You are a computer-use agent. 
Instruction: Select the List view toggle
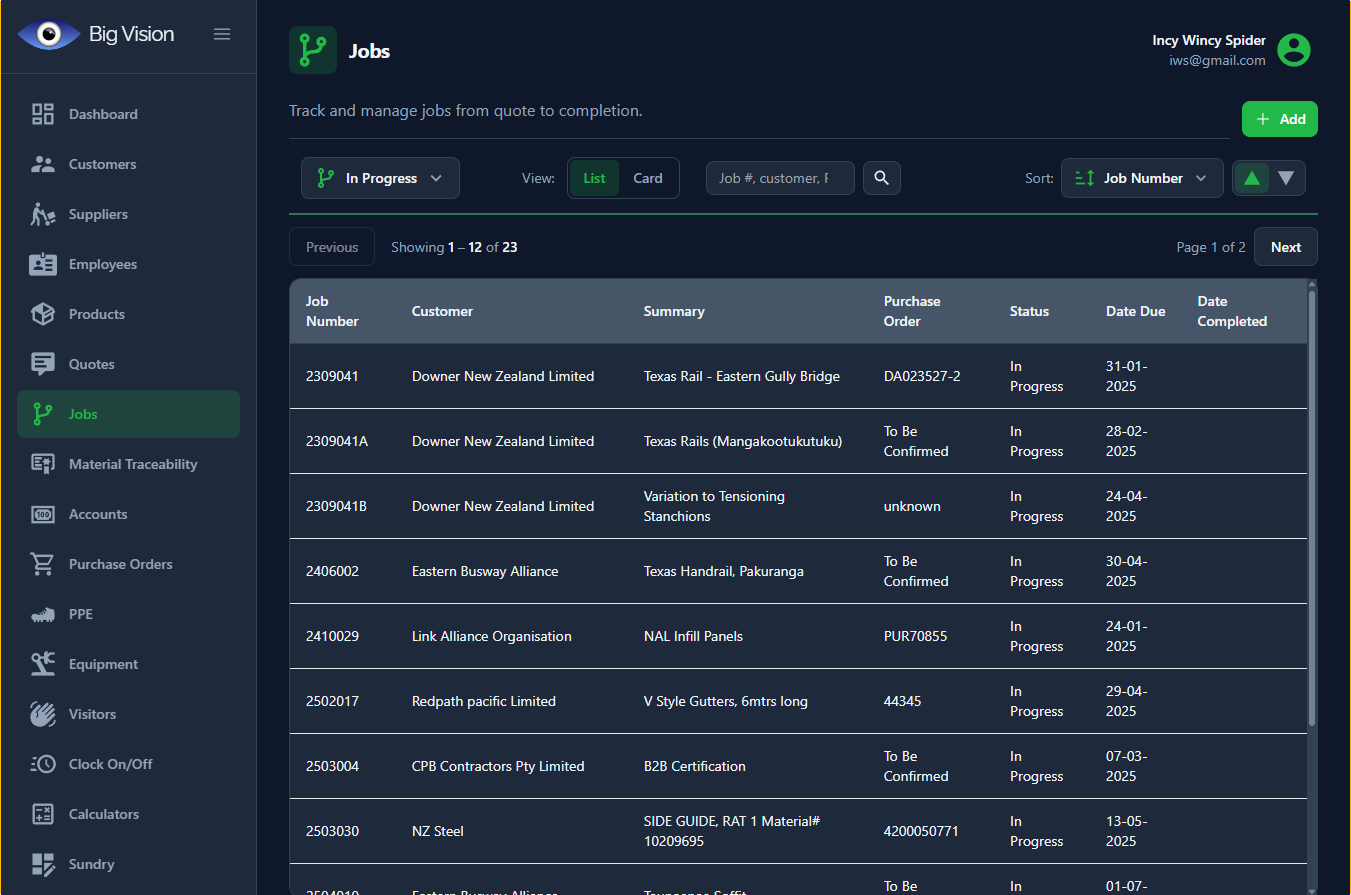(594, 178)
